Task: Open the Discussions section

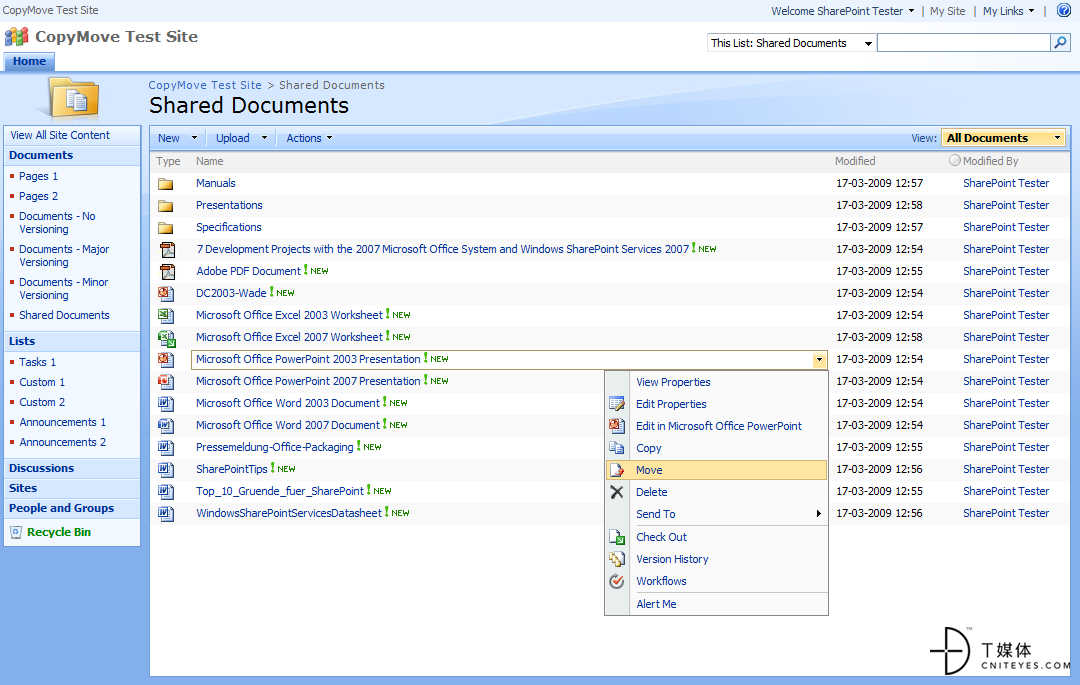Action: pos(41,468)
